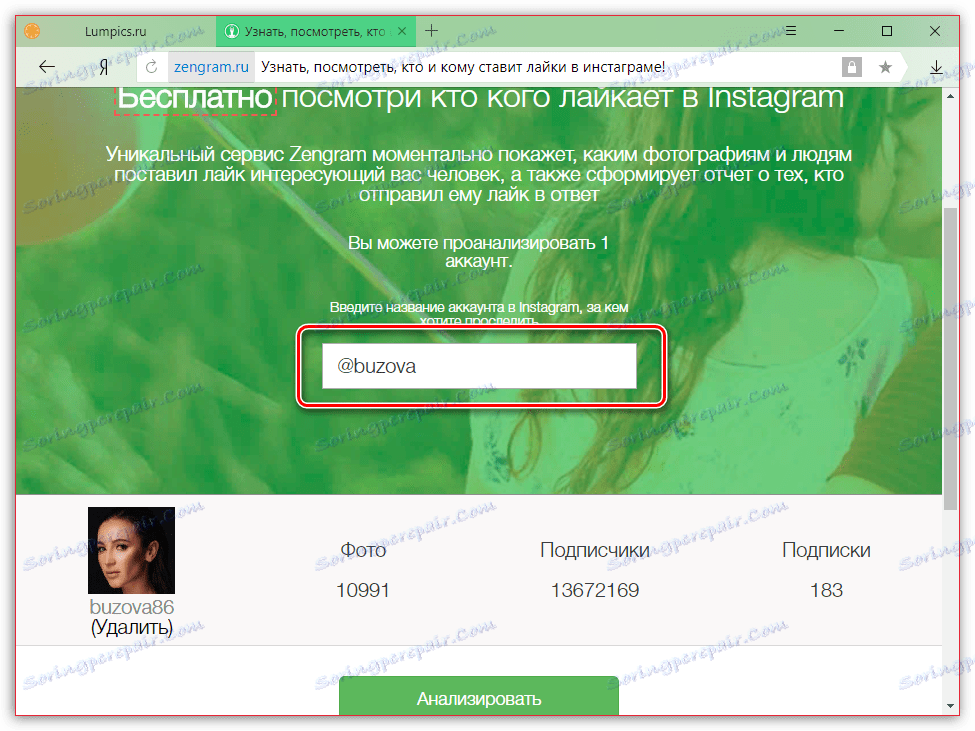Viewport: 975px width, 731px height.
Task: Open downloads with the arrow icon
Action: [x=936, y=67]
